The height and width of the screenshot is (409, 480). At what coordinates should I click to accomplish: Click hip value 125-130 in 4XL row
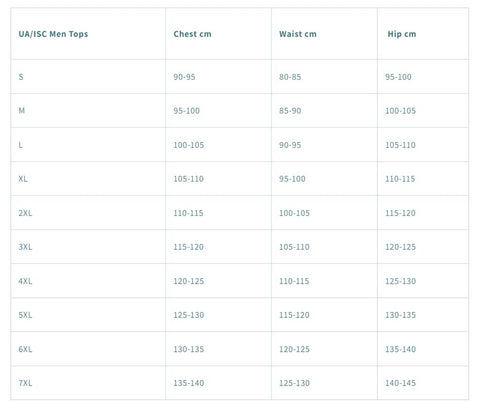click(400, 281)
